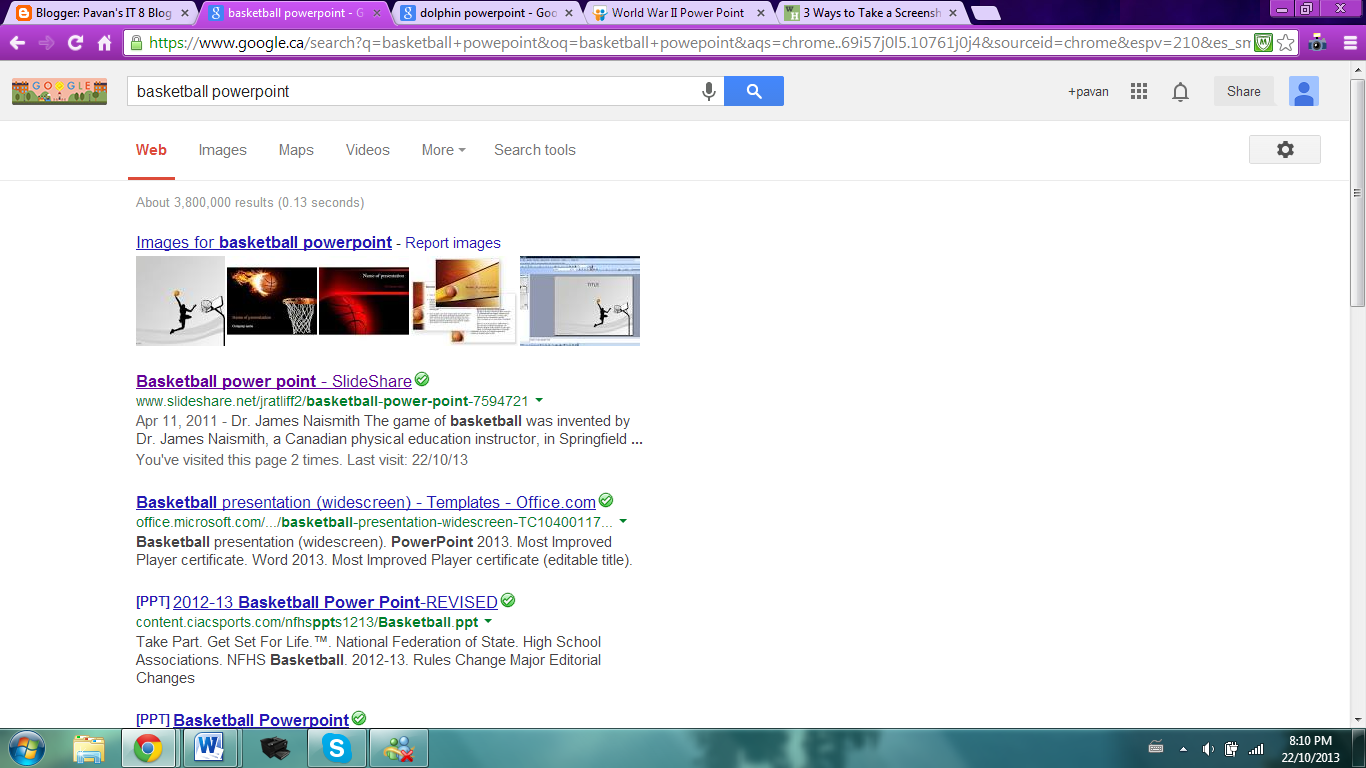Click green safety checkmark beside SlideShare result

point(422,380)
